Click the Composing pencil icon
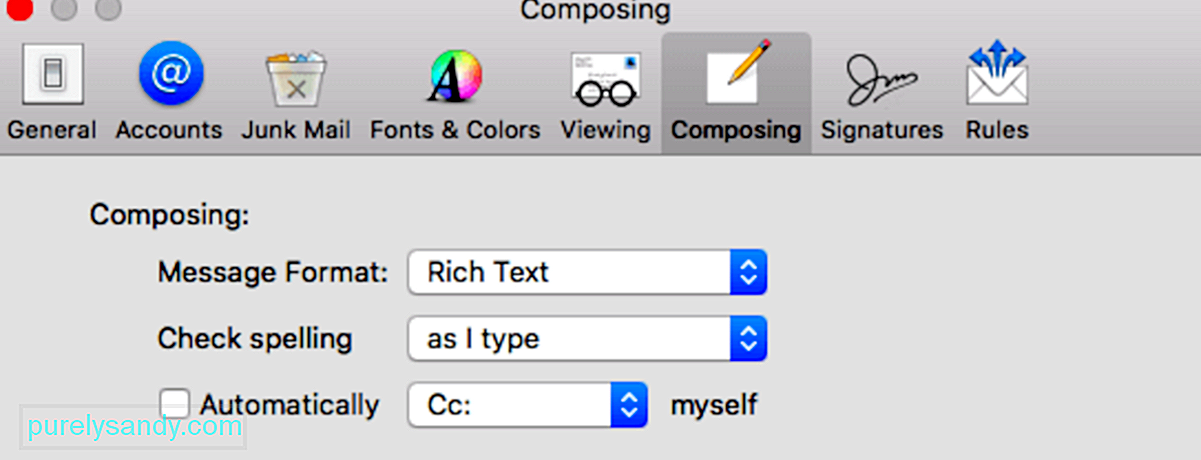The image size is (1201, 460). [x=737, y=74]
